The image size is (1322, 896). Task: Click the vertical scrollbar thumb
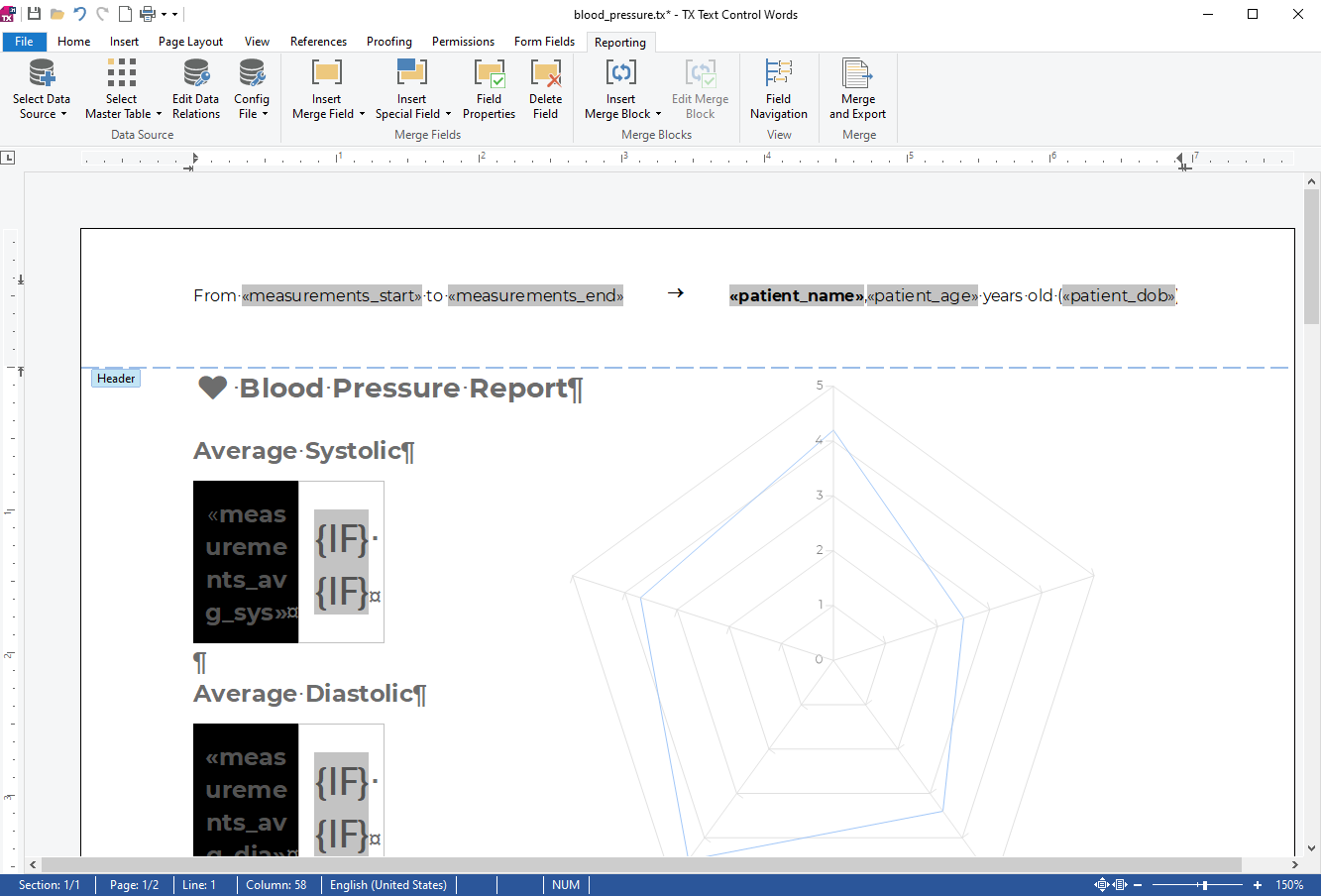[x=1312, y=257]
